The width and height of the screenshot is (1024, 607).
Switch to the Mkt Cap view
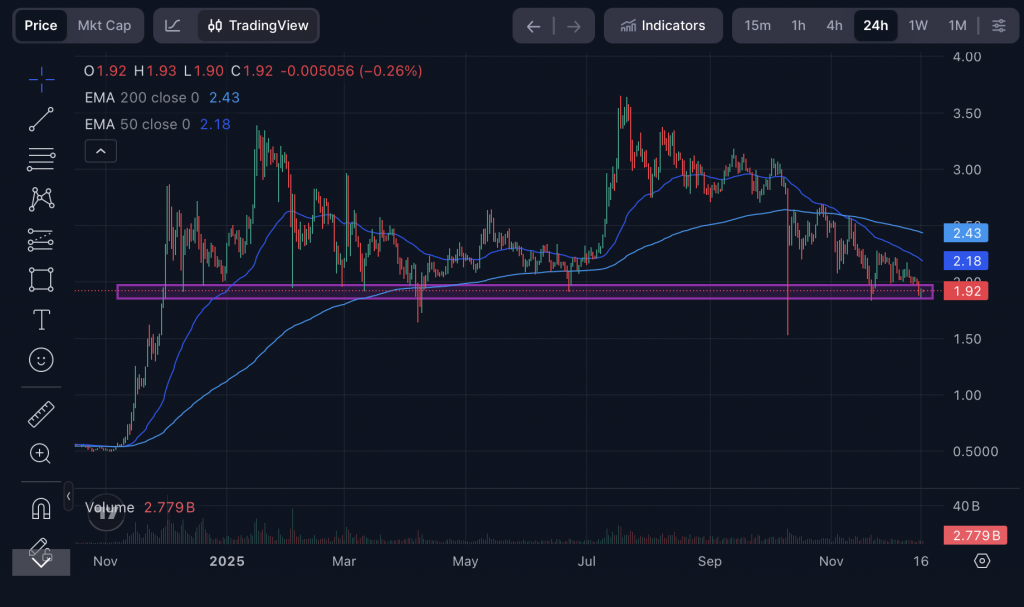click(104, 26)
